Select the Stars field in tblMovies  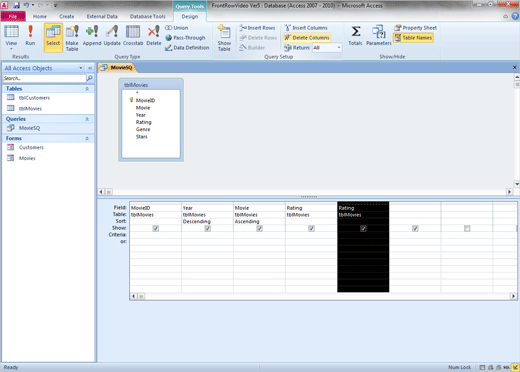pos(141,137)
